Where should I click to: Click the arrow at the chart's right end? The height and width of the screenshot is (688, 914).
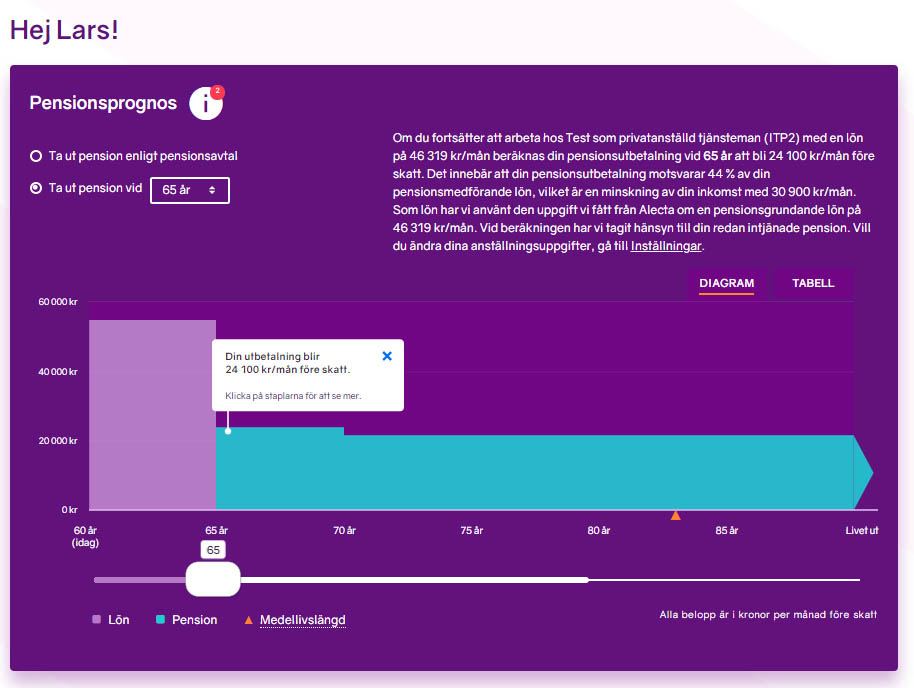(x=864, y=472)
